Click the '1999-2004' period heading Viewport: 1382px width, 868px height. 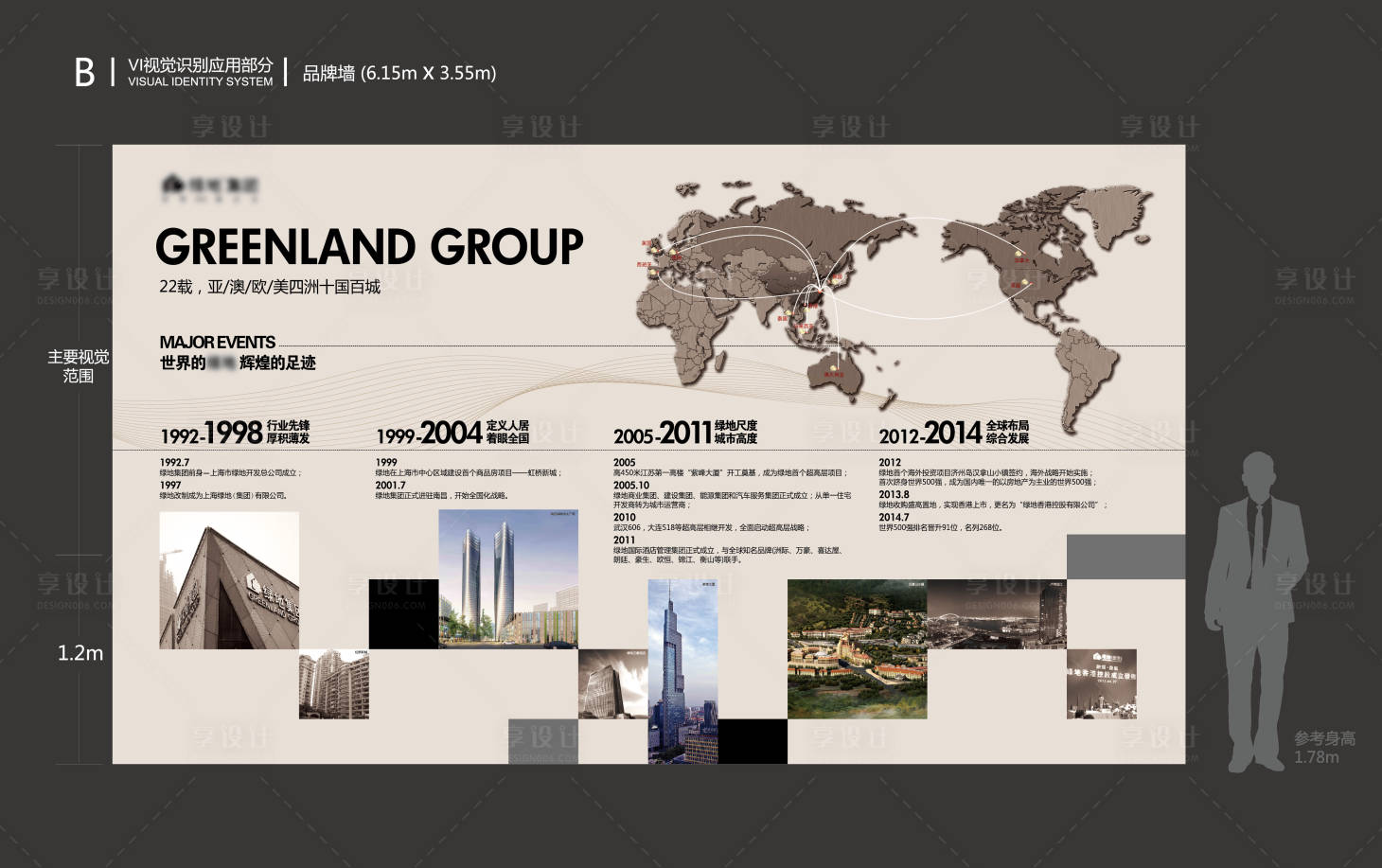pyautogui.click(x=429, y=433)
